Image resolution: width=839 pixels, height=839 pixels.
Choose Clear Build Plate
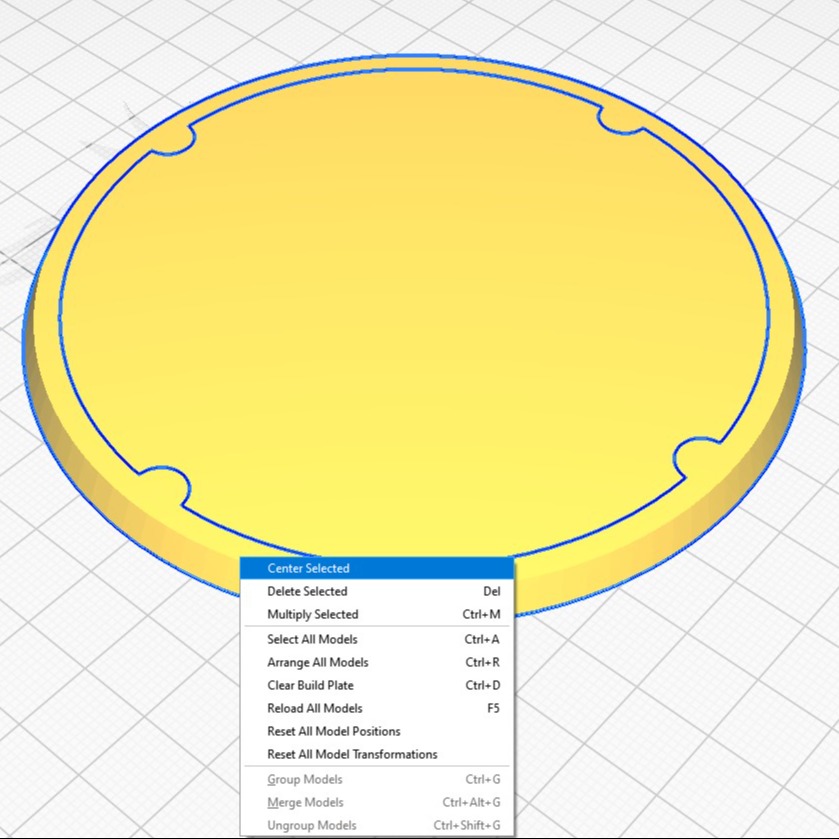(310, 685)
